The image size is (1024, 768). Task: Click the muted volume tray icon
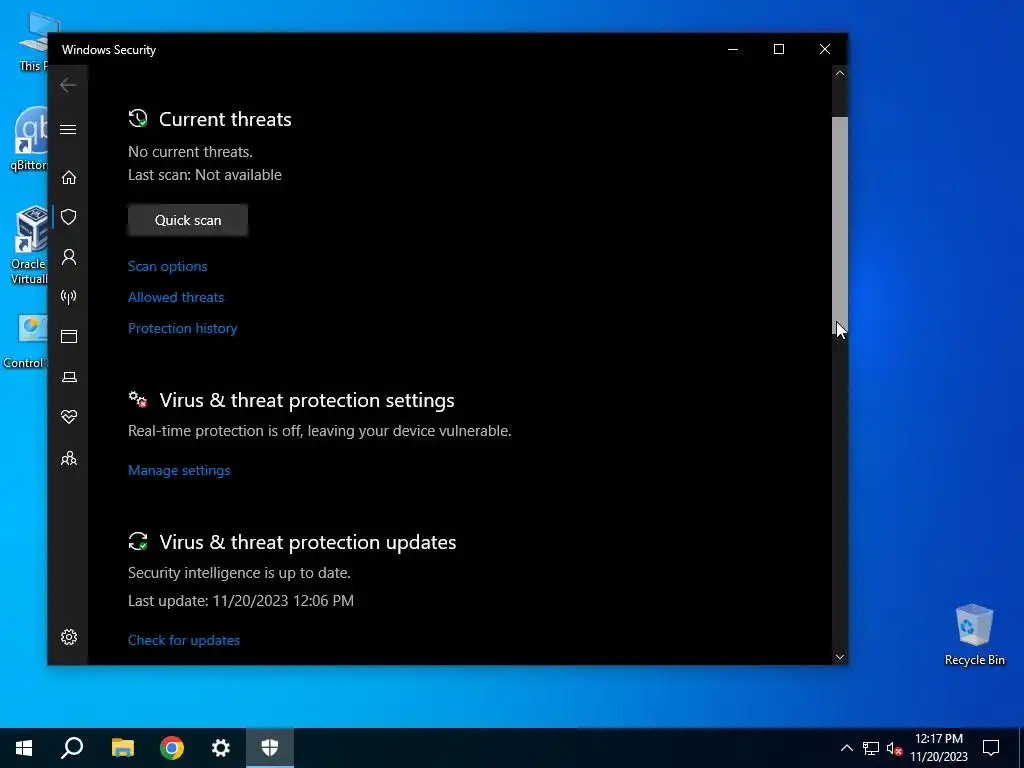coord(895,748)
